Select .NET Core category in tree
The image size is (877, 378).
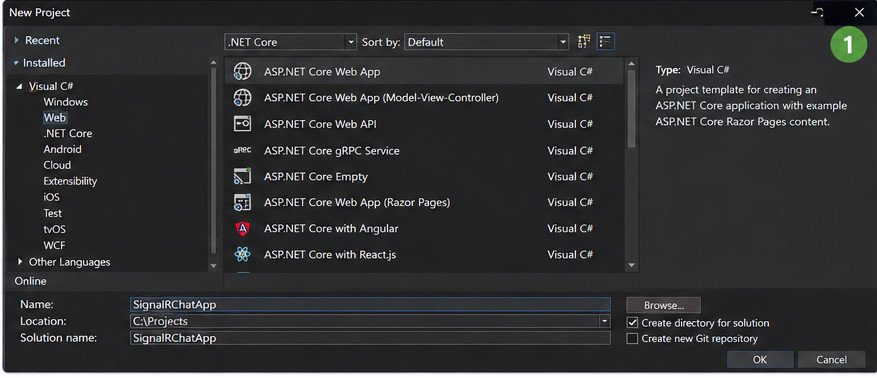click(68, 133)
